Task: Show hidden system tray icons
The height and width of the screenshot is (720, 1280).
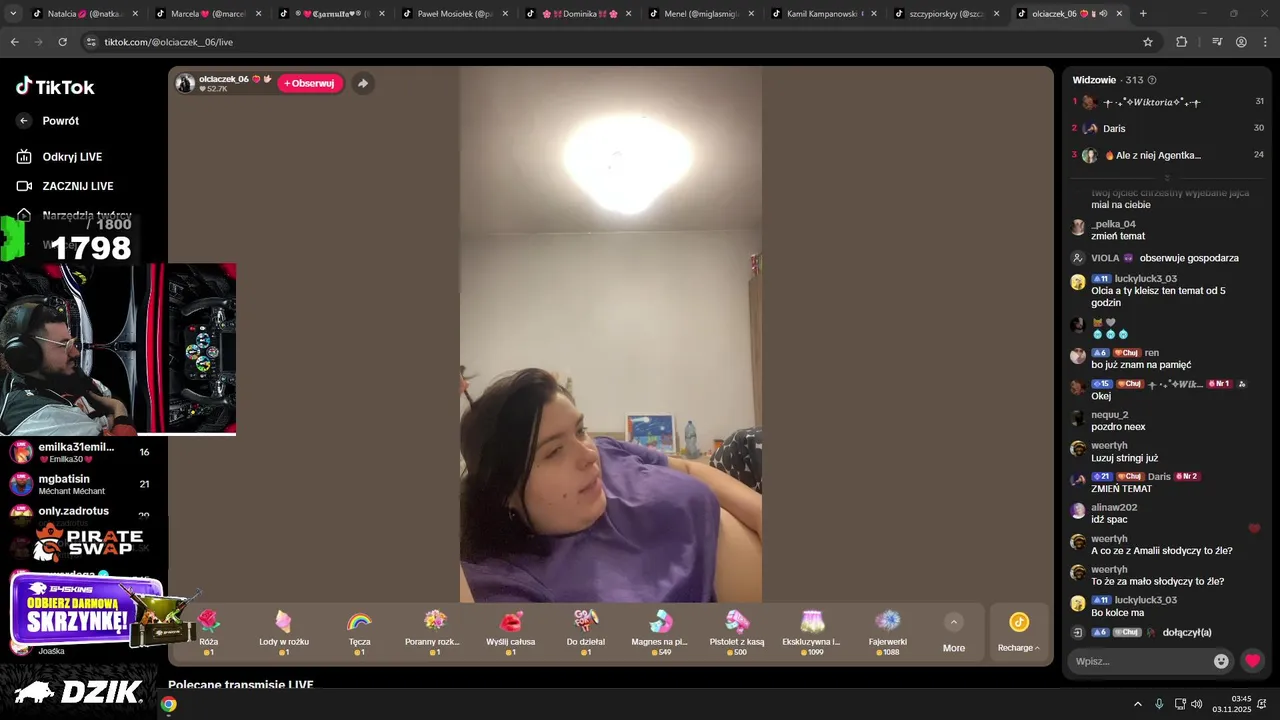Action: [1137, 704]
